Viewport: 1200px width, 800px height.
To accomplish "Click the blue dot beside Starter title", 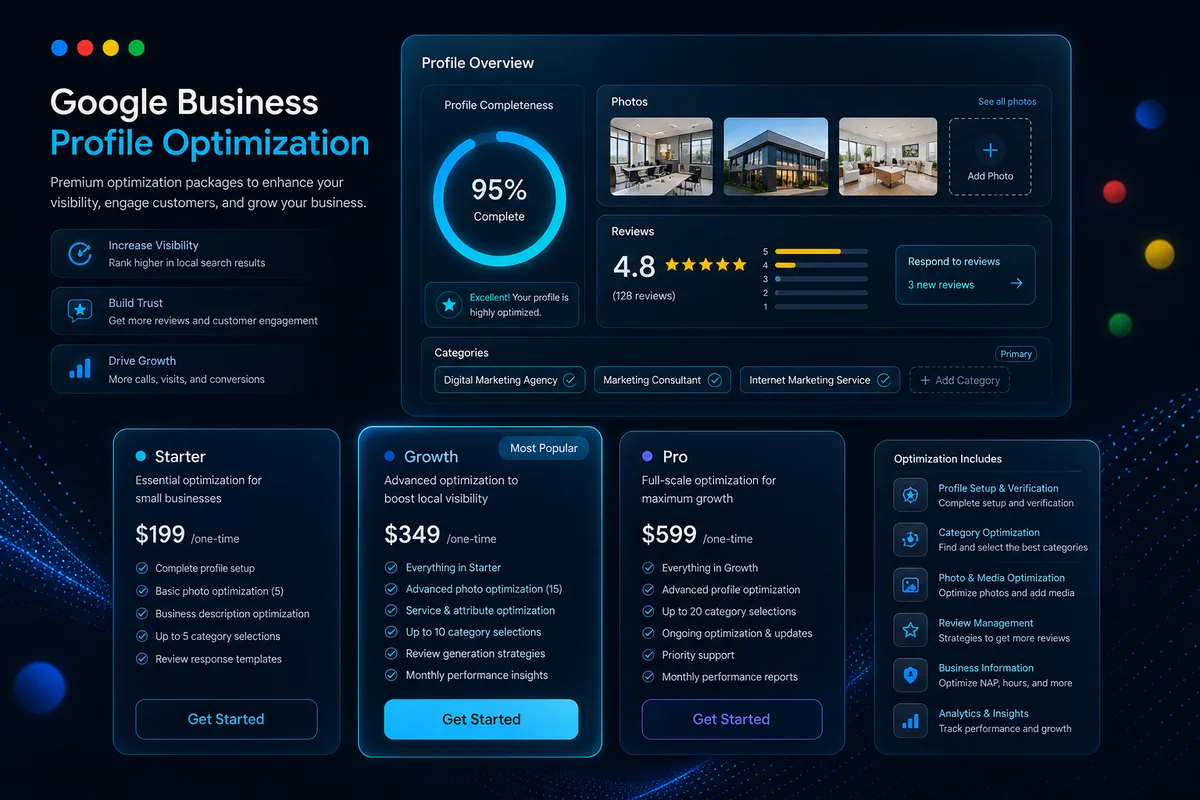I will (x=141, y=456).
